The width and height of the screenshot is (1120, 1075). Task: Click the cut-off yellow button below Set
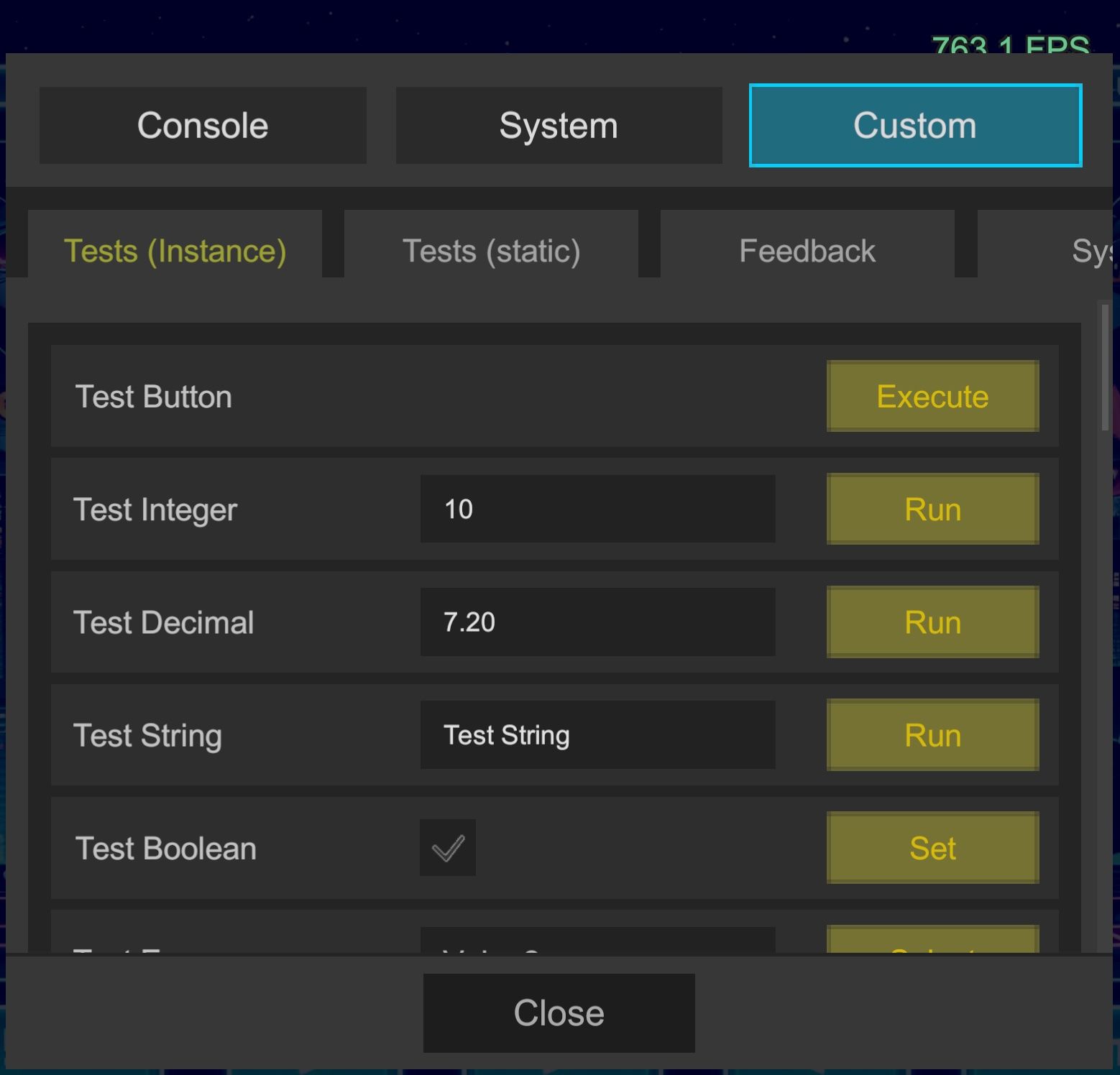click(932, 940)
